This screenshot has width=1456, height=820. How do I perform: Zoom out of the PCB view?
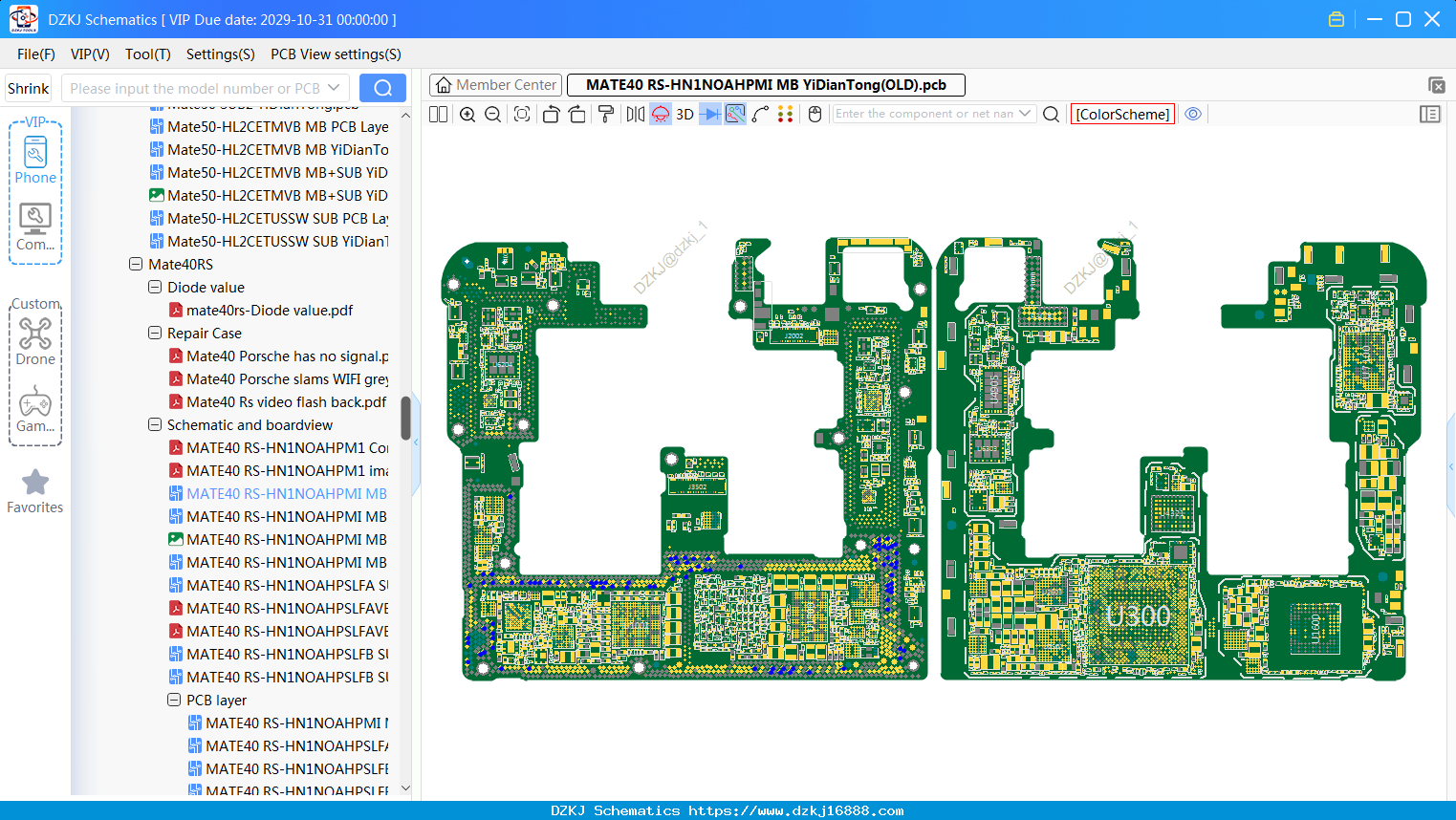tap(493, 114)
